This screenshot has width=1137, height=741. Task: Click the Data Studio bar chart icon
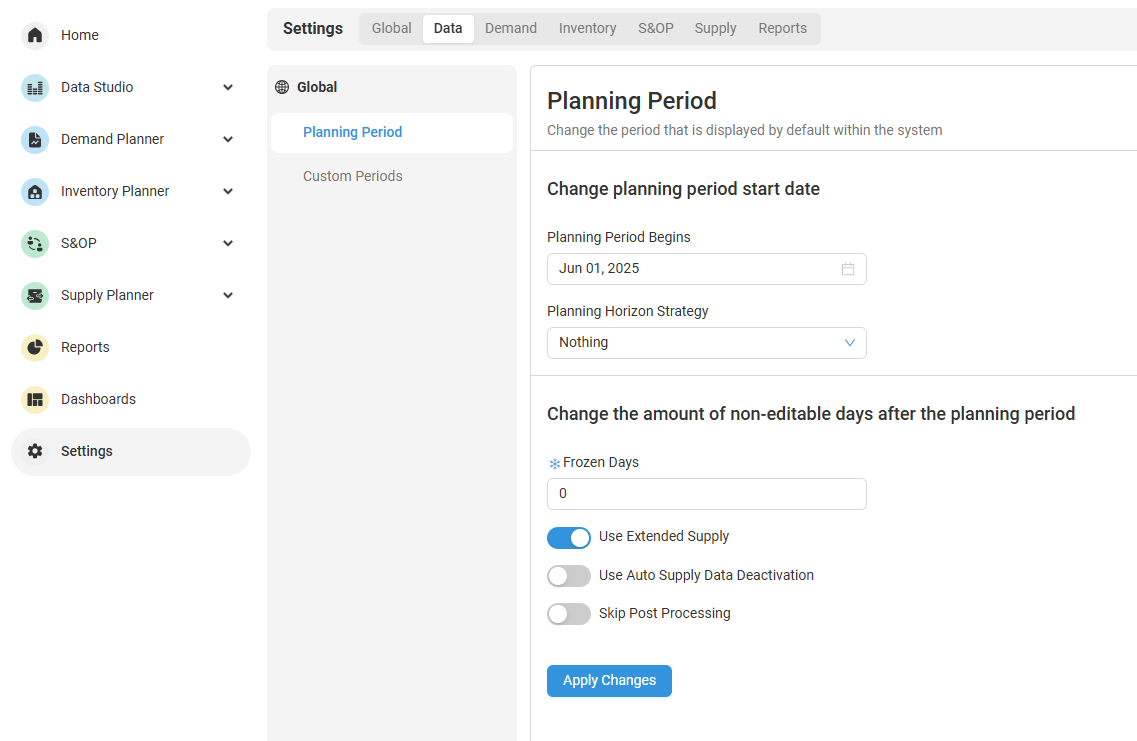point(35,87)
